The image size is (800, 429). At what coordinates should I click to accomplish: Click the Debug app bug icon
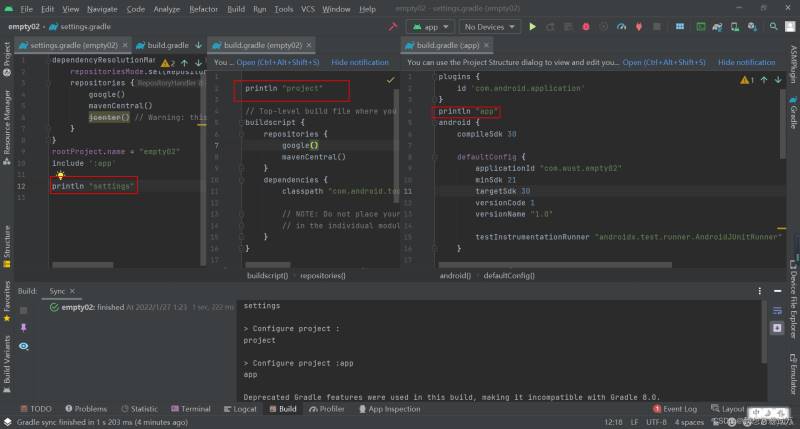point(586,27)
